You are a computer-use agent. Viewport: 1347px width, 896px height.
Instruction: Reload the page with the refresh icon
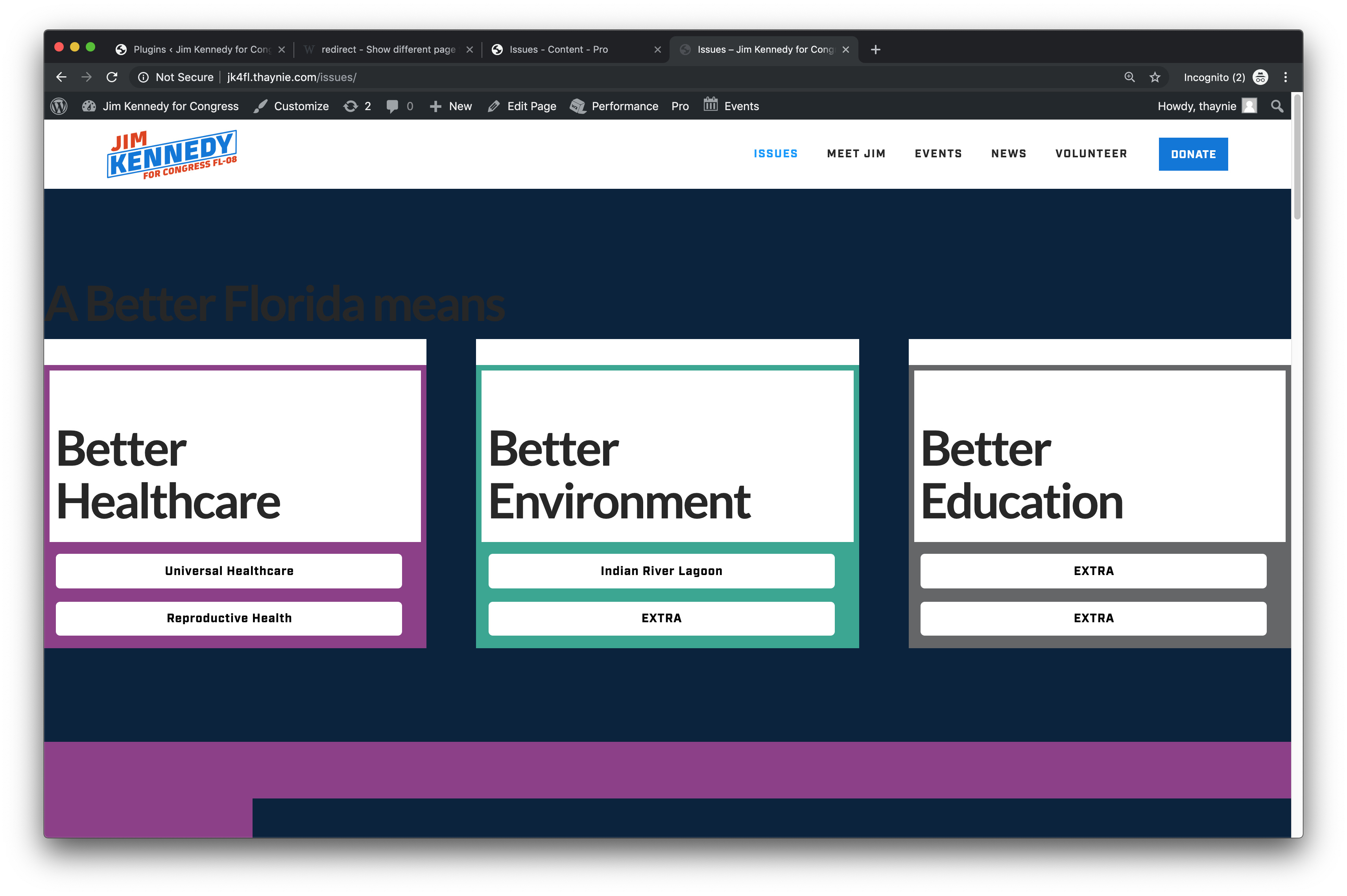pyautogui.click(x=112, y=77)
